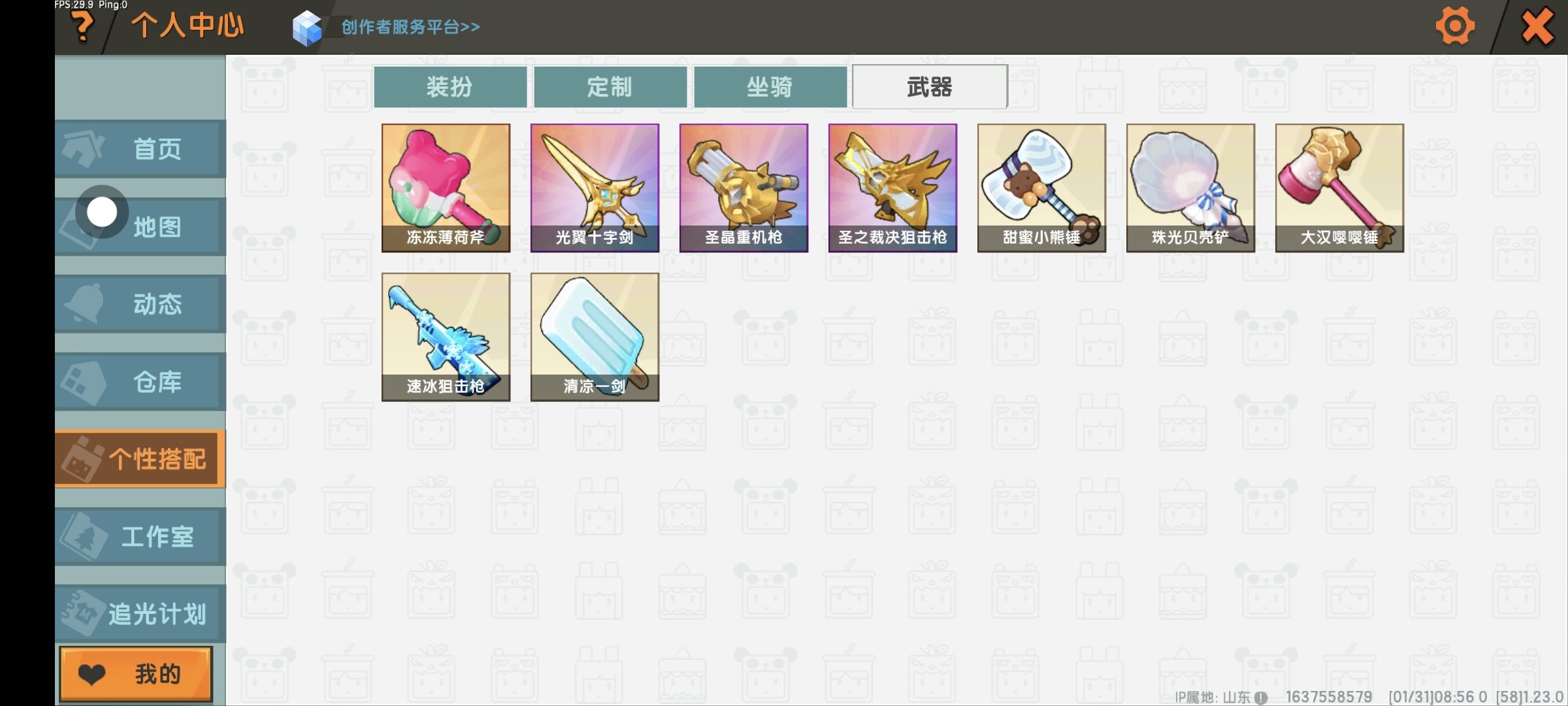Select the 甜蜜小熊锤 hammer
1568x706 pixels.
click(x=1041, y=188)
